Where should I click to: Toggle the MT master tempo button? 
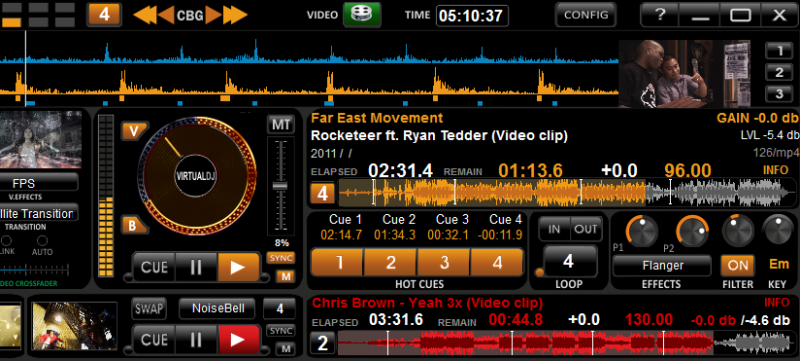(281, 124)
